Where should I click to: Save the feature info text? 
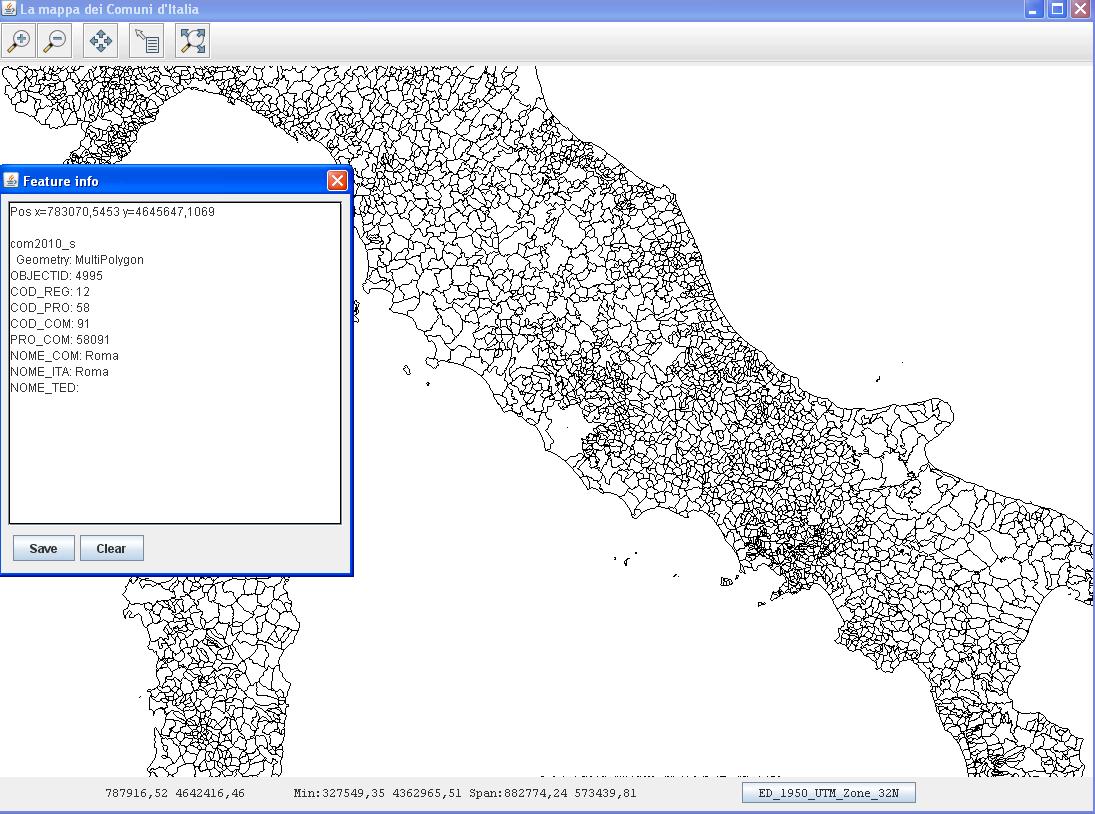pos(43,549)
